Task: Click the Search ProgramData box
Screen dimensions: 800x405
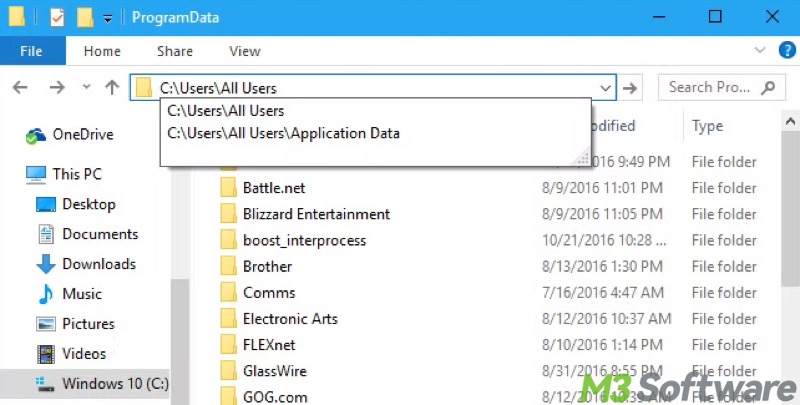Action: (721, 87)
